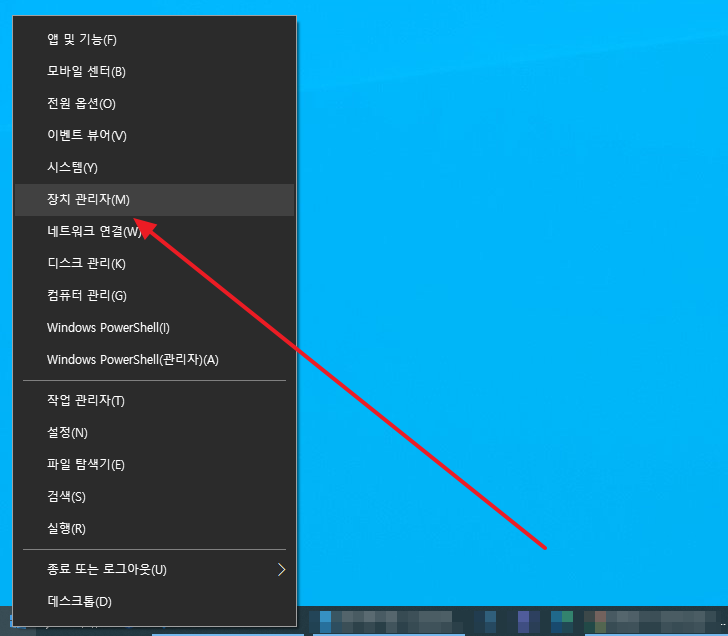728x636 pixels.
Task: Select 모바일 센터(B) menu entry
Action: (154, 72)
